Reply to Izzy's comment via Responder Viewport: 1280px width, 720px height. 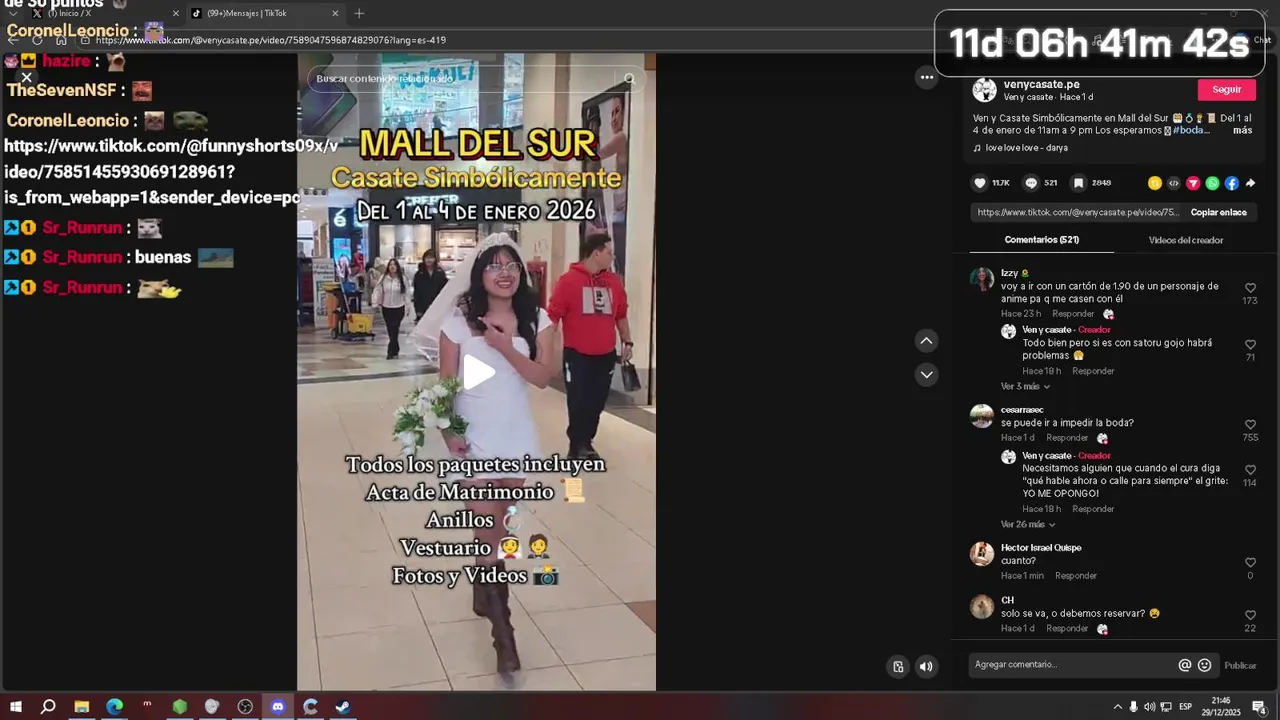click(x=1073, y=314)
